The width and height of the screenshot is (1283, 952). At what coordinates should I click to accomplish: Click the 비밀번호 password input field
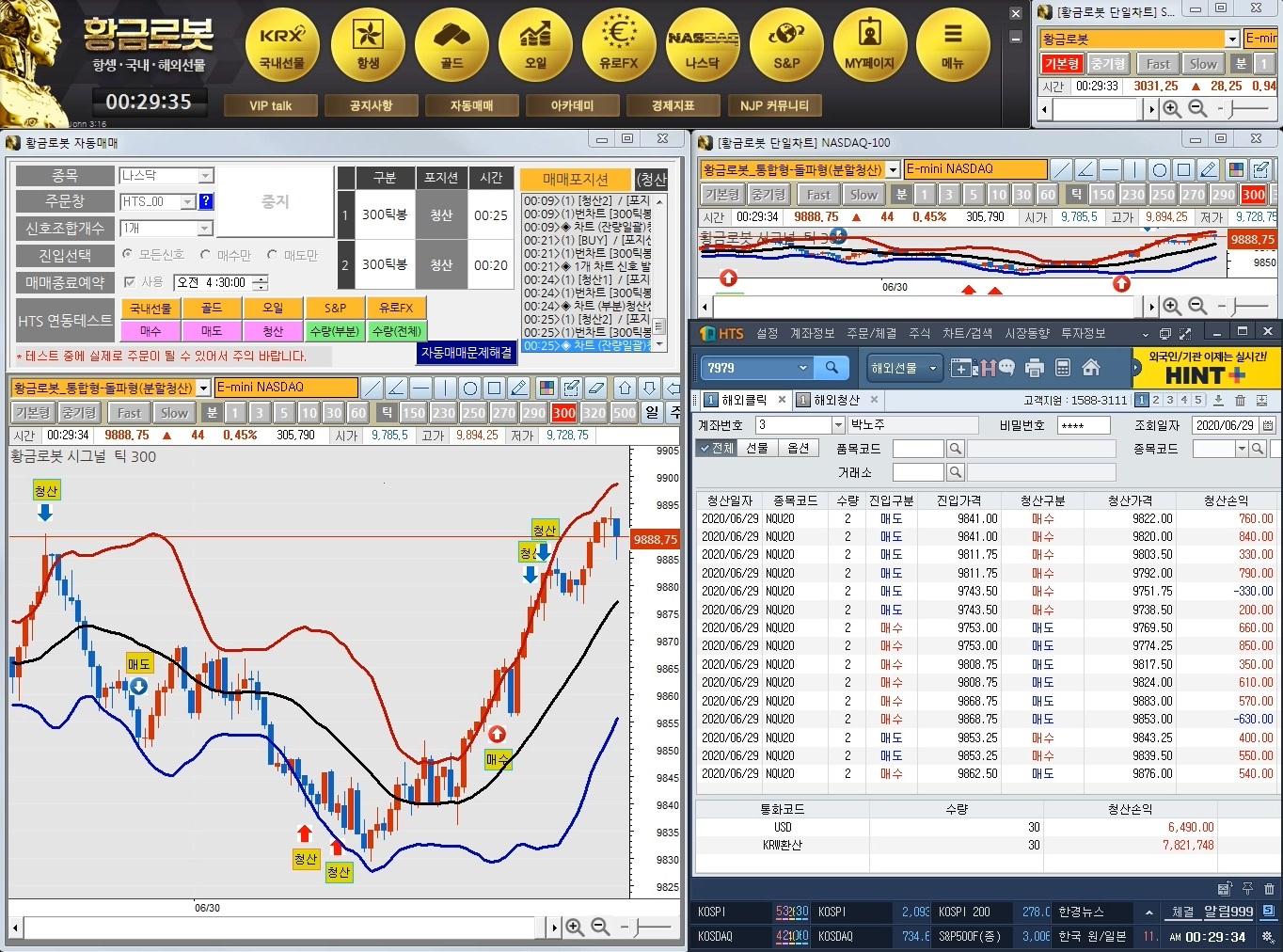tap(1085, 425)
